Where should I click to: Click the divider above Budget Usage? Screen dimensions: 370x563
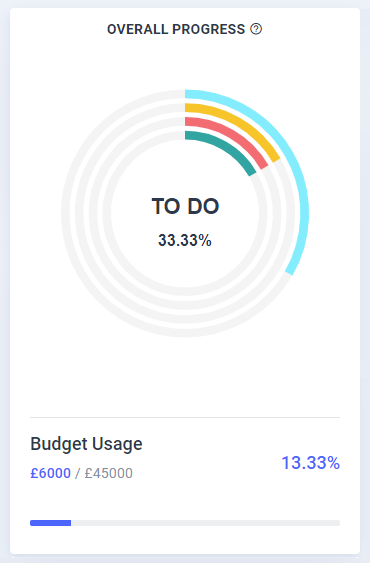tap(185, 418)
